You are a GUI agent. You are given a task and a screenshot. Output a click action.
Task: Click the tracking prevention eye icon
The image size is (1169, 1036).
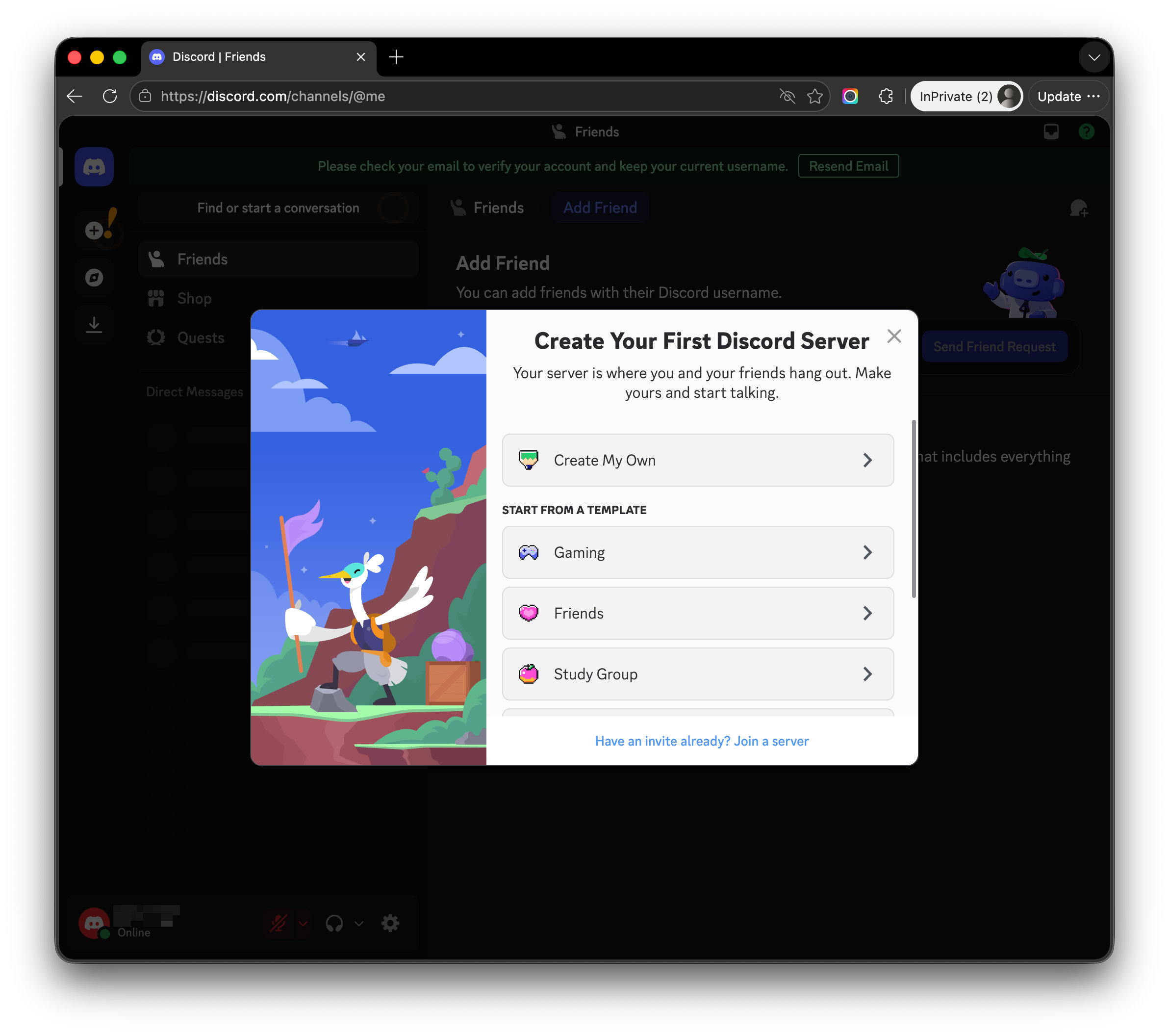tap(787, 96)
